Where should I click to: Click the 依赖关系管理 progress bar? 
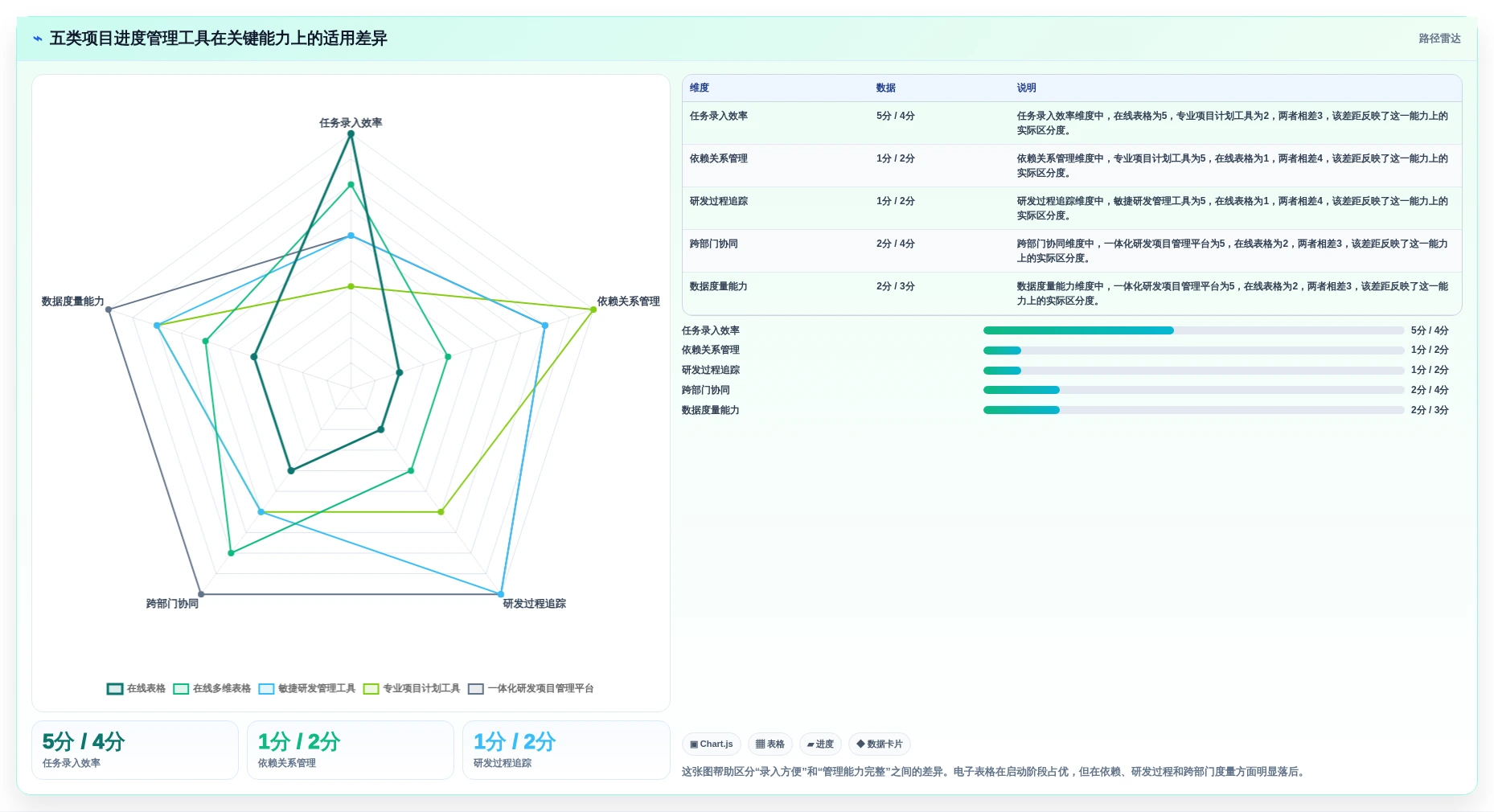point(1193,351)
